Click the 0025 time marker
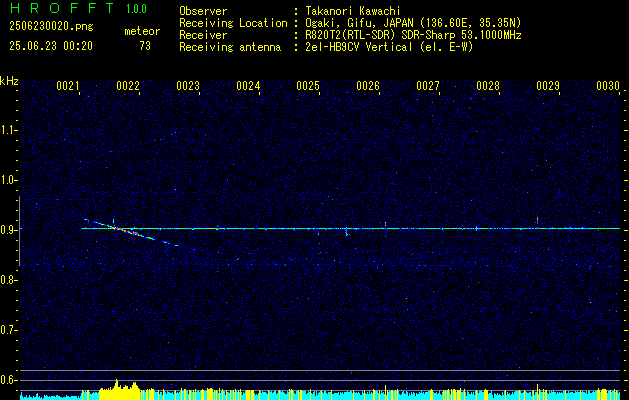This screenshot has width=629, height=400. 308,86
